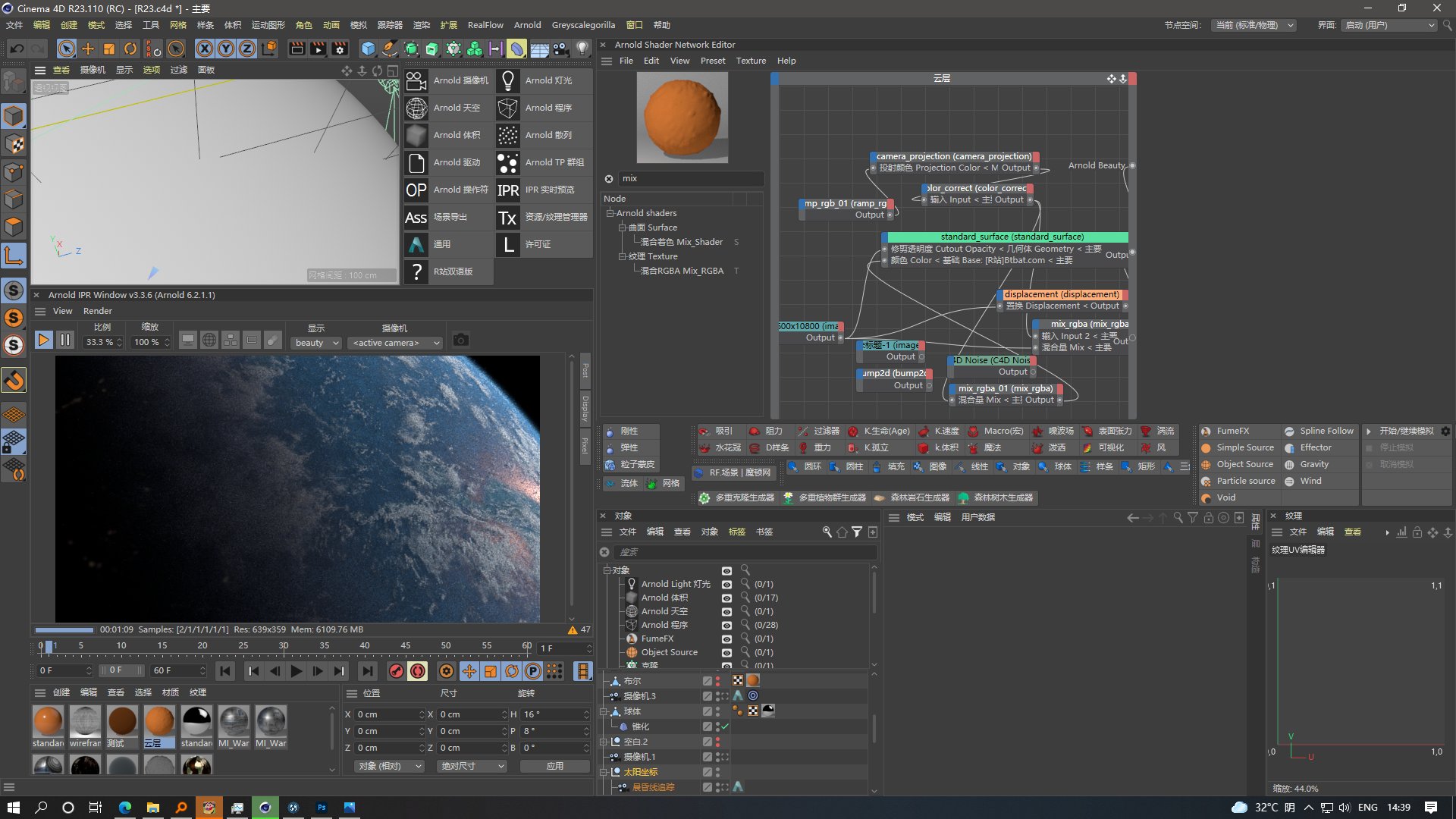Select the Scale tool in the top toolbar
The width and height of the screenshot is (1456, 819).
pos(109,49)
